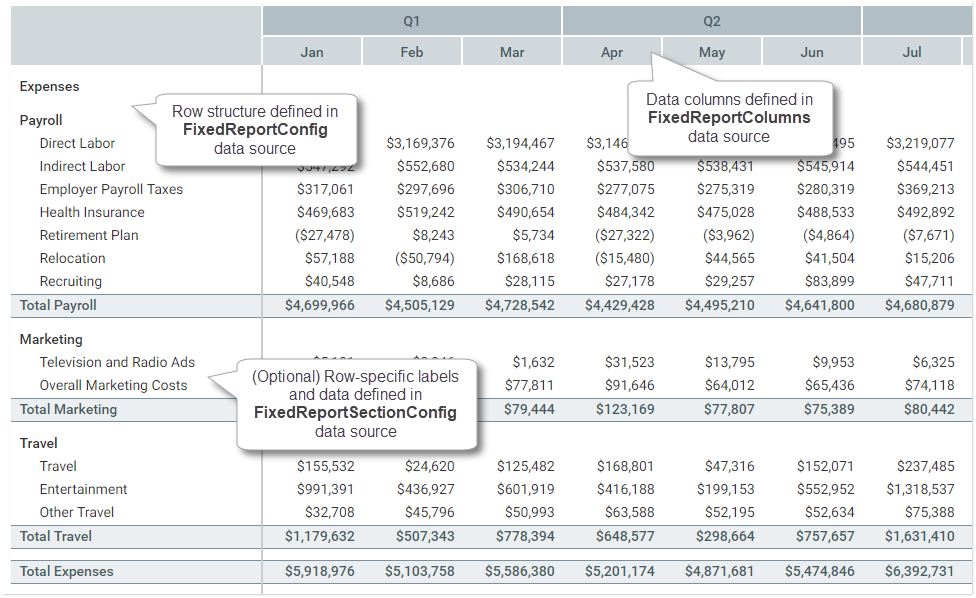Click the Retirement Plan row label
This screenshot has height=598, width=976.
coord(89,235)
